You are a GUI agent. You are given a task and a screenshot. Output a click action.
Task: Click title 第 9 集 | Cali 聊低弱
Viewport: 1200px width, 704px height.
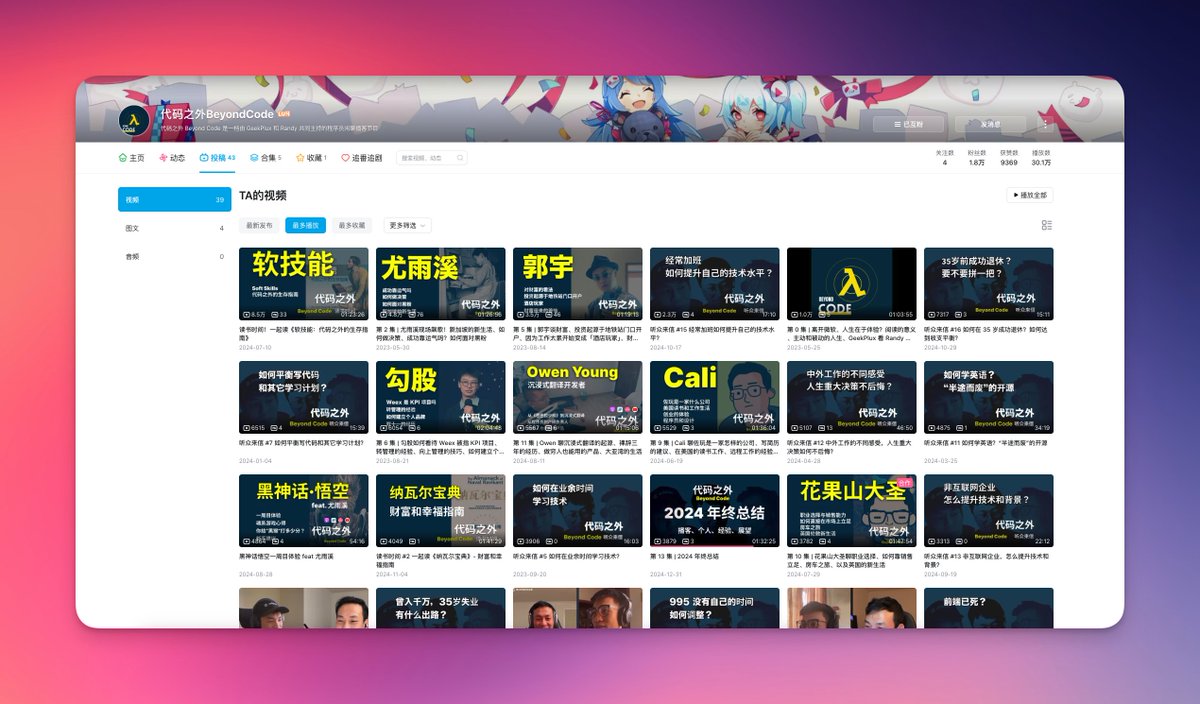714,446
